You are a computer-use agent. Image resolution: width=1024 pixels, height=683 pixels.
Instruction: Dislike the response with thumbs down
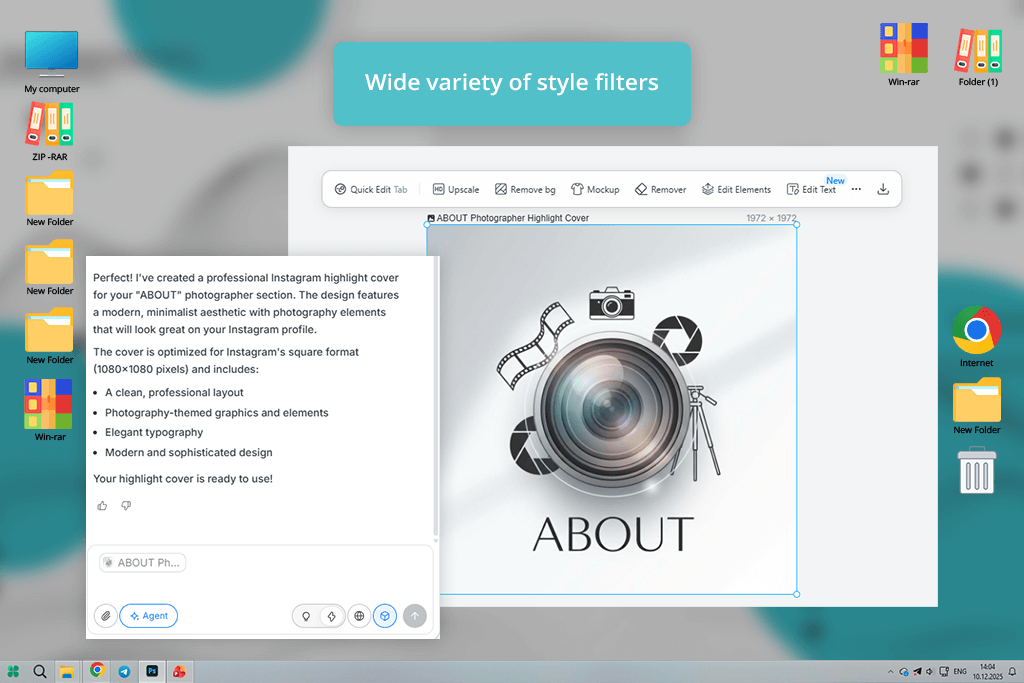point(126,505)
